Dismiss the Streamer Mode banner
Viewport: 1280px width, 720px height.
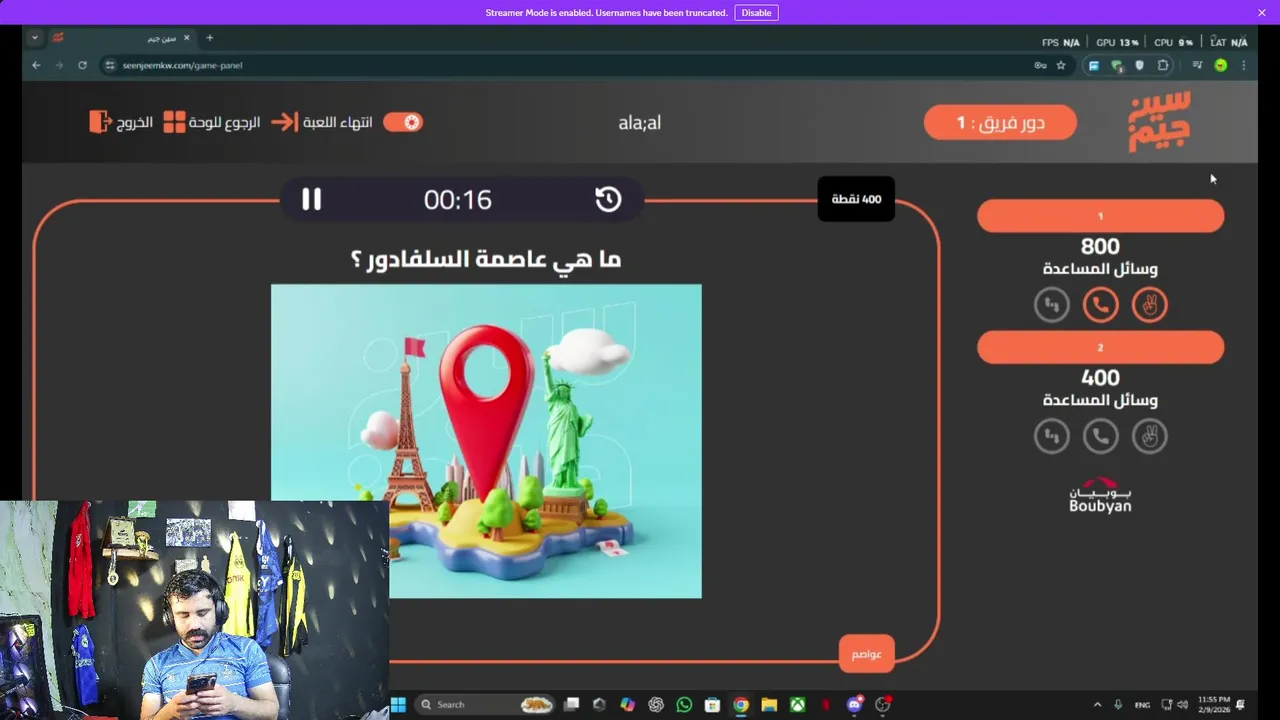pos(1262,12)
